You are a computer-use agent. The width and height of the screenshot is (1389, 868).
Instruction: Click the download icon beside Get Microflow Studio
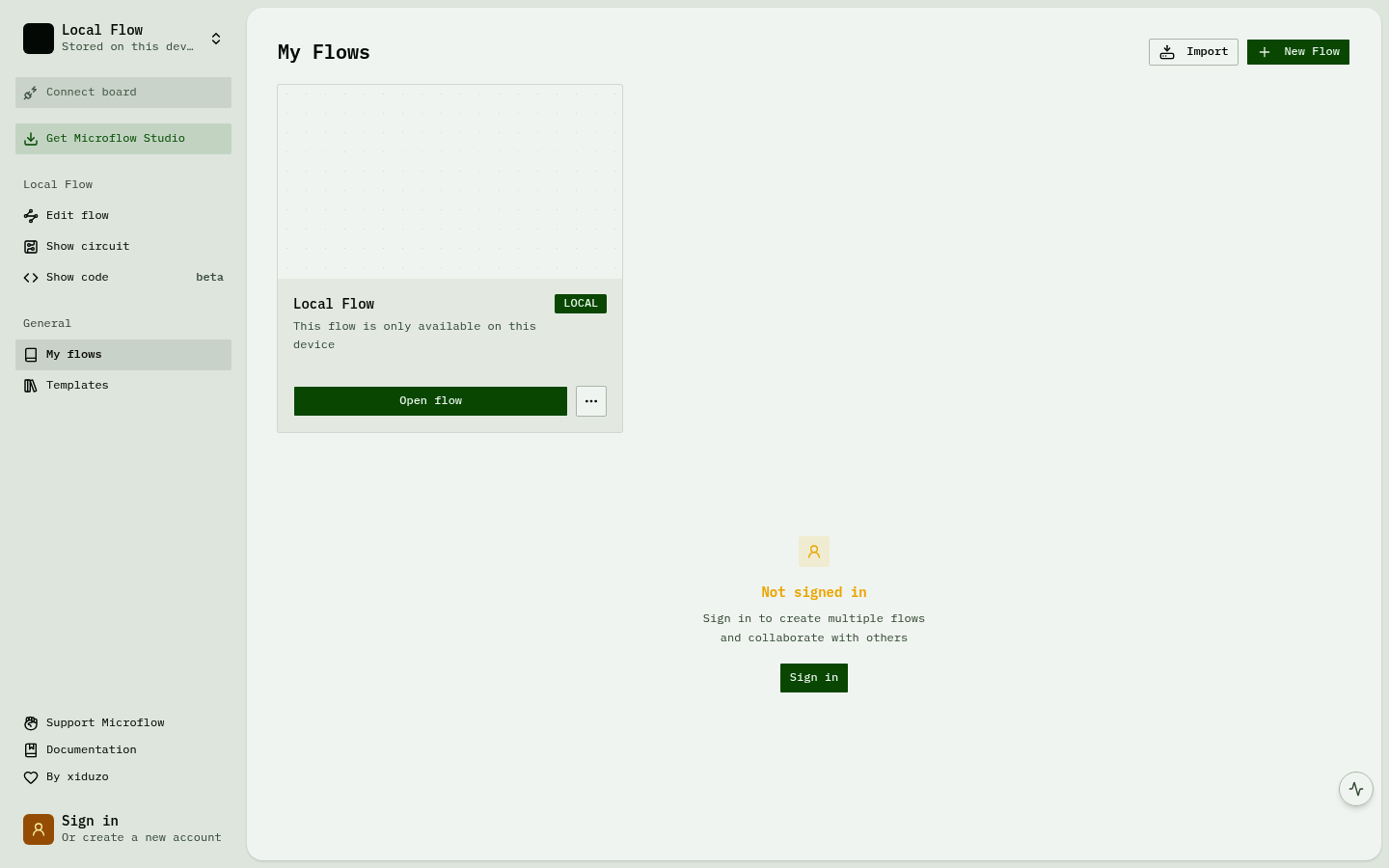point(31,139)
